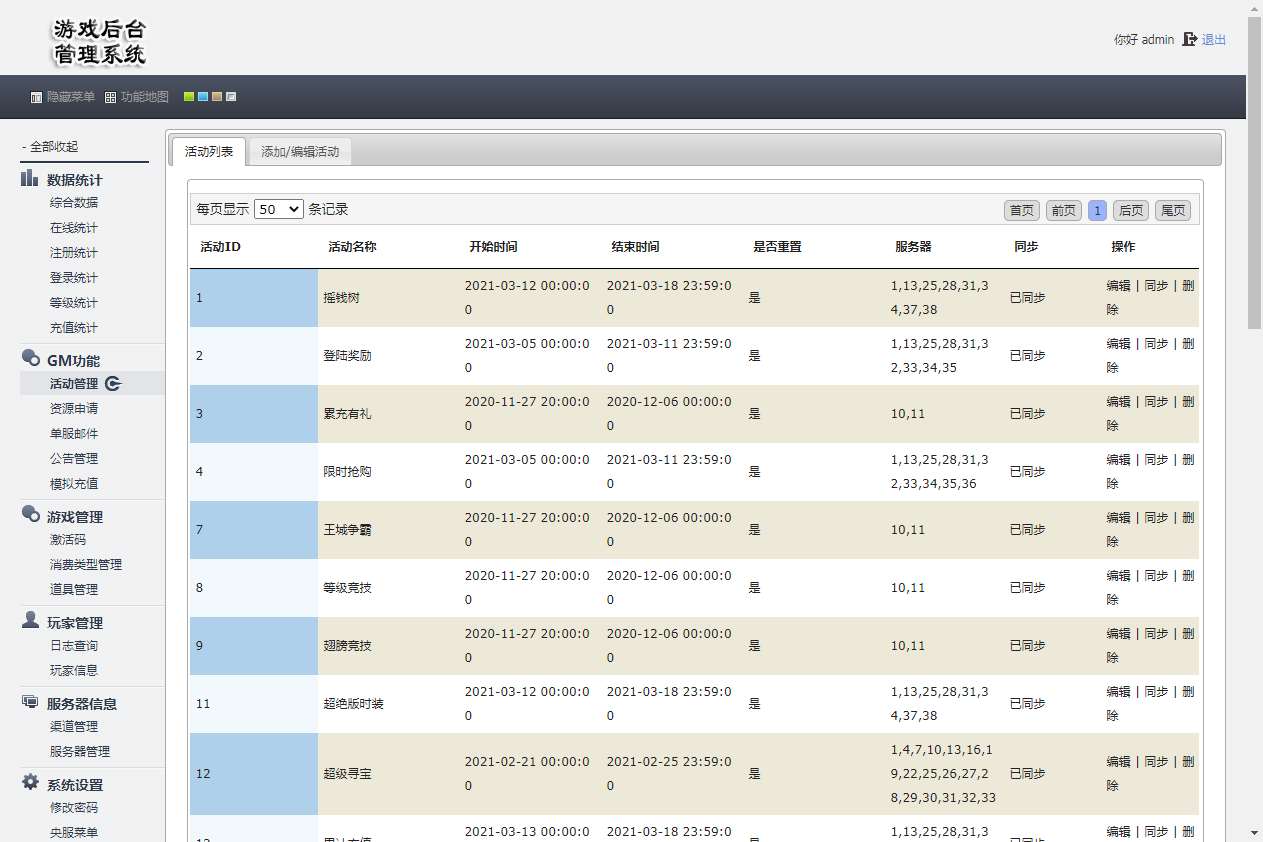This screenshot has height=842, width=1263.
Task: Select the 活动列表 tab
Action: 209,152
